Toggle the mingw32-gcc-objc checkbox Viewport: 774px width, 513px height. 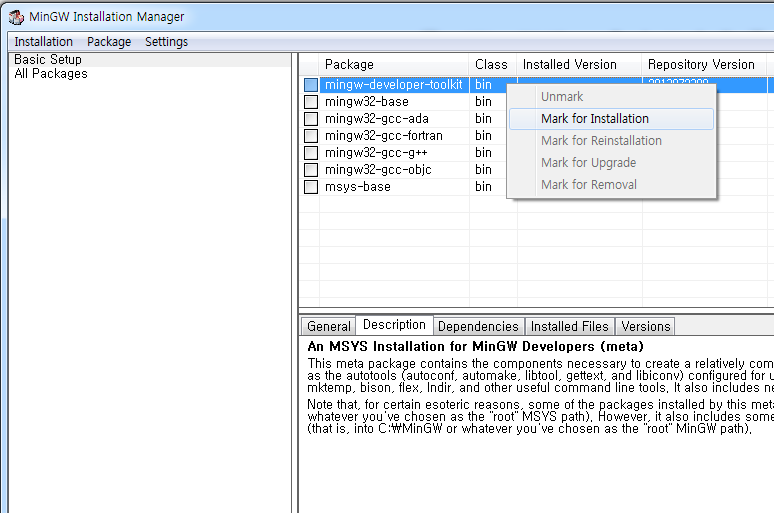(311, 170)
